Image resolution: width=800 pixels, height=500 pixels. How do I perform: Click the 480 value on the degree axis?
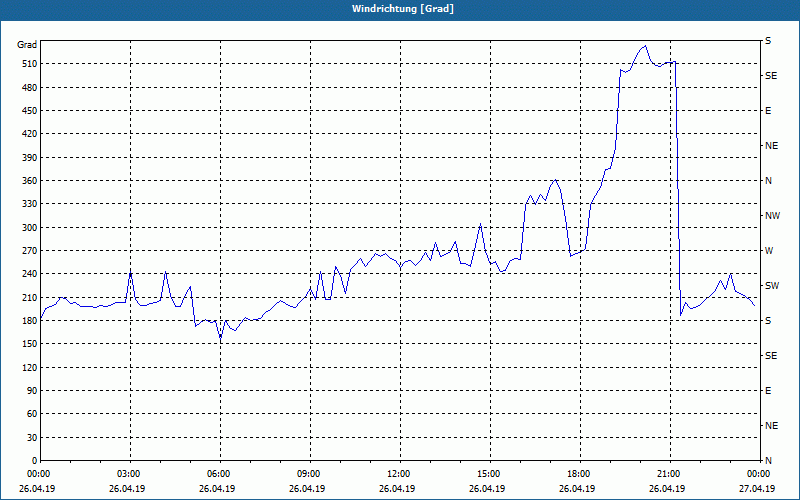(29, 88)
